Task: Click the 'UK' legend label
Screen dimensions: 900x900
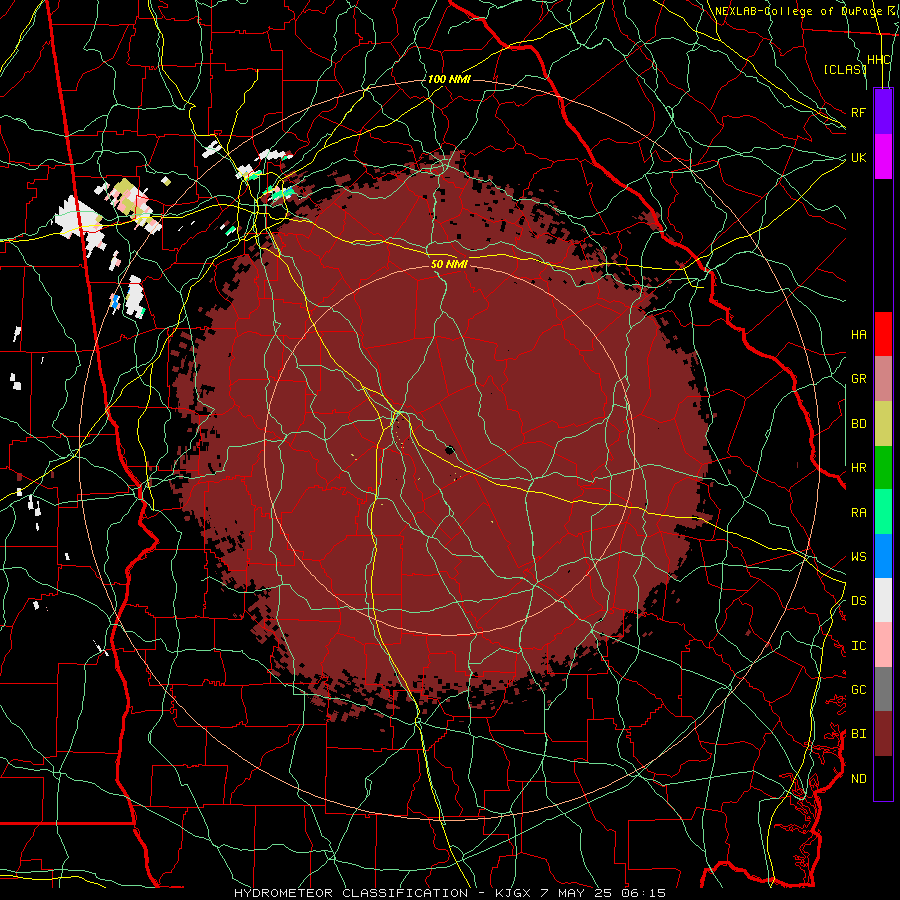Action: pos(858,157)
